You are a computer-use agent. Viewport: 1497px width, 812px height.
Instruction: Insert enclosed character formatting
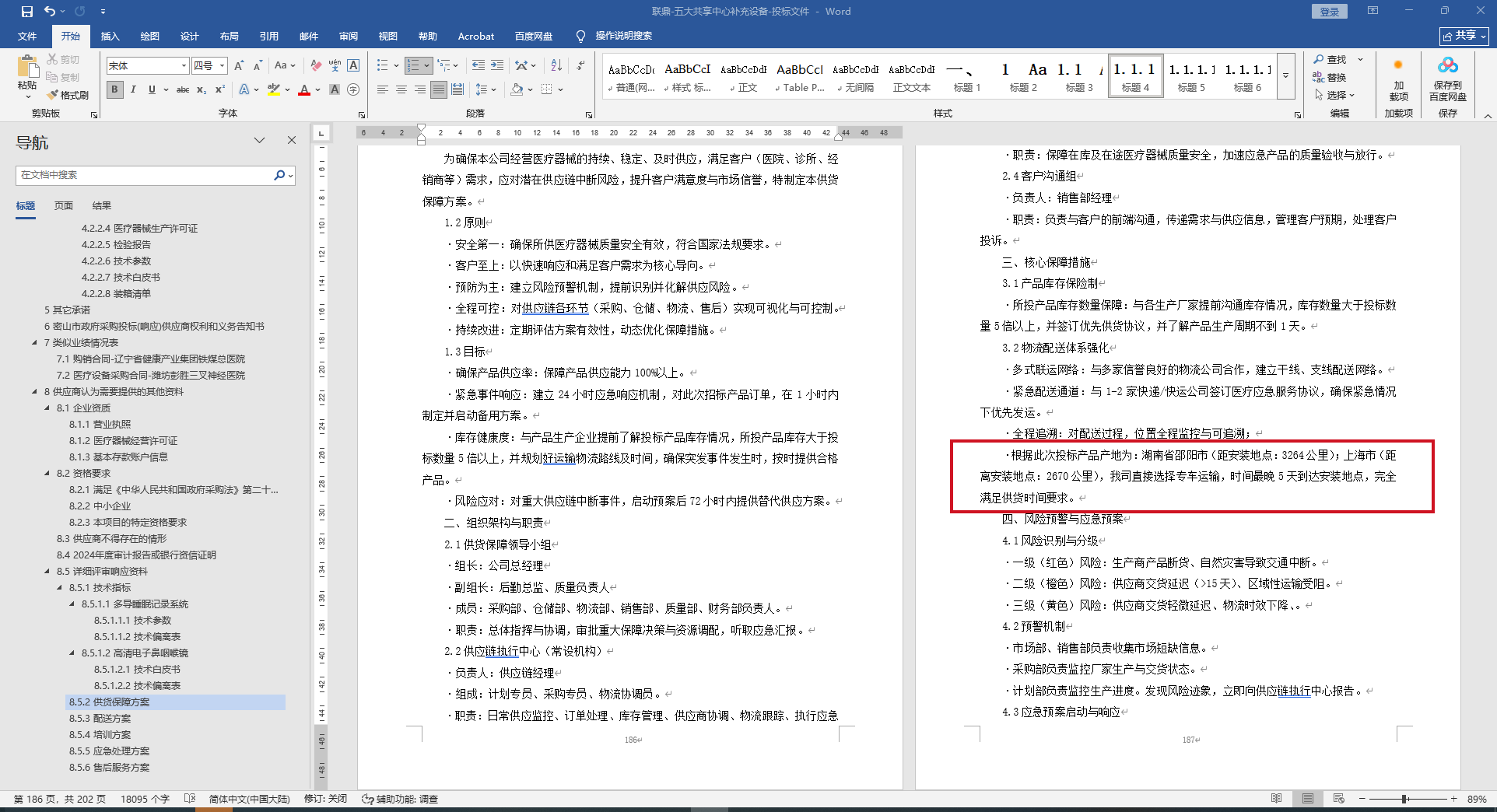click(353, 89)
